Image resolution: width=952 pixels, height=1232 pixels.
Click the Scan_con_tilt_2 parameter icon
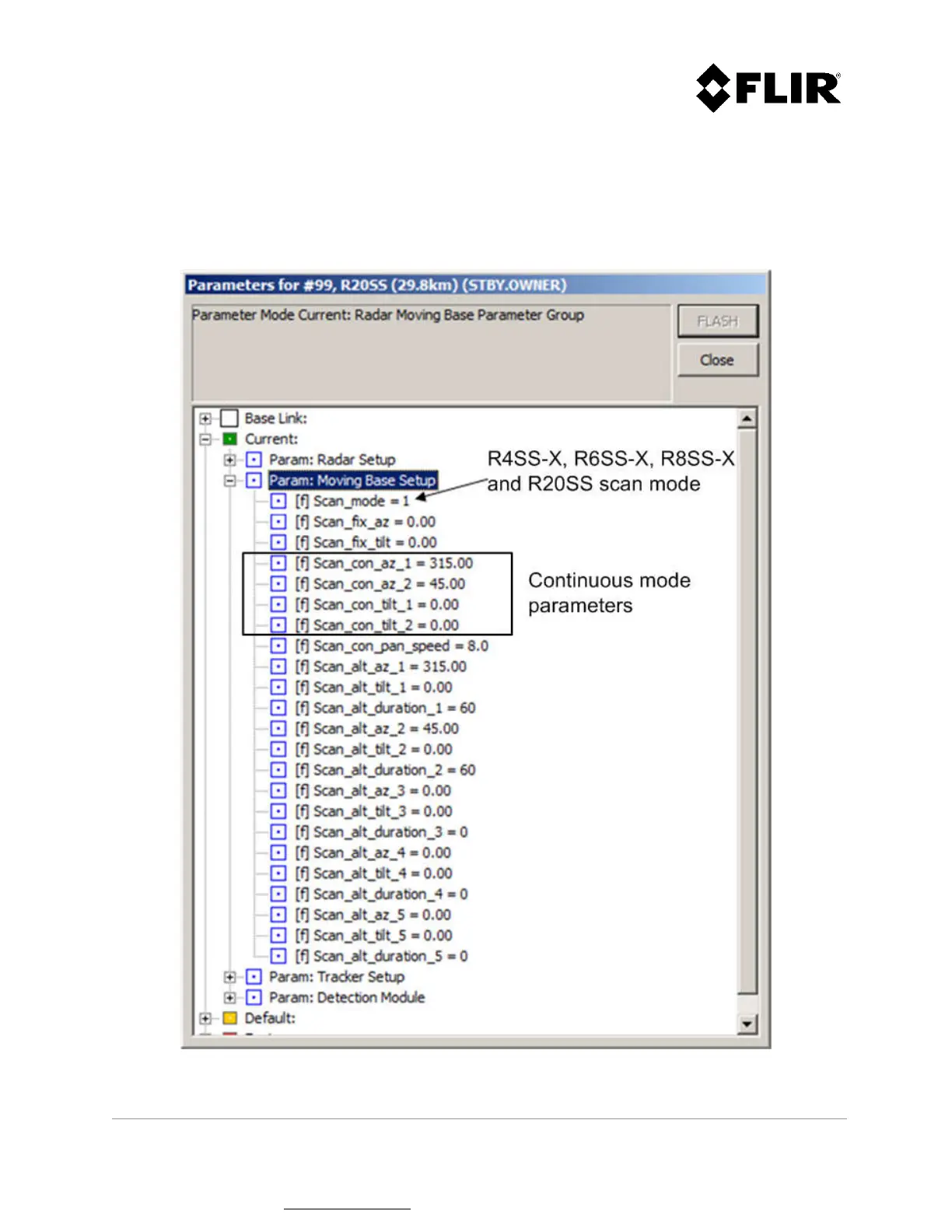(278, 625)
